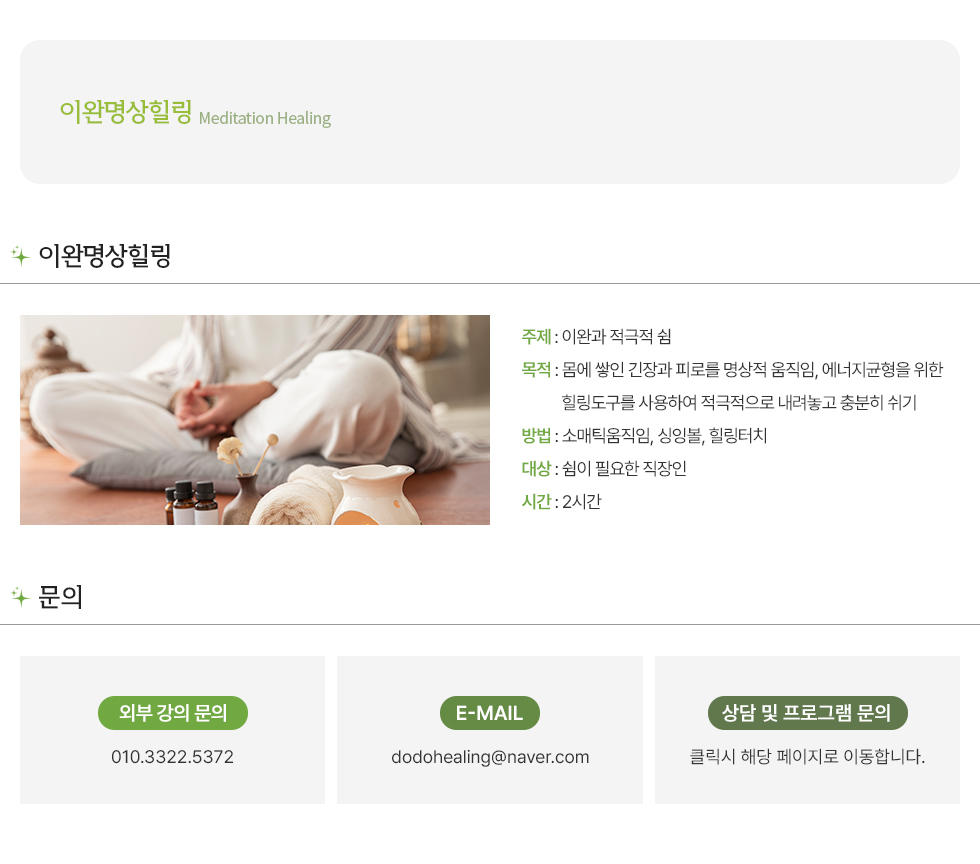
Task: Click the 소매틱움직임, 싱잉볼, 힐링터치 text
Action: (664, 436)
